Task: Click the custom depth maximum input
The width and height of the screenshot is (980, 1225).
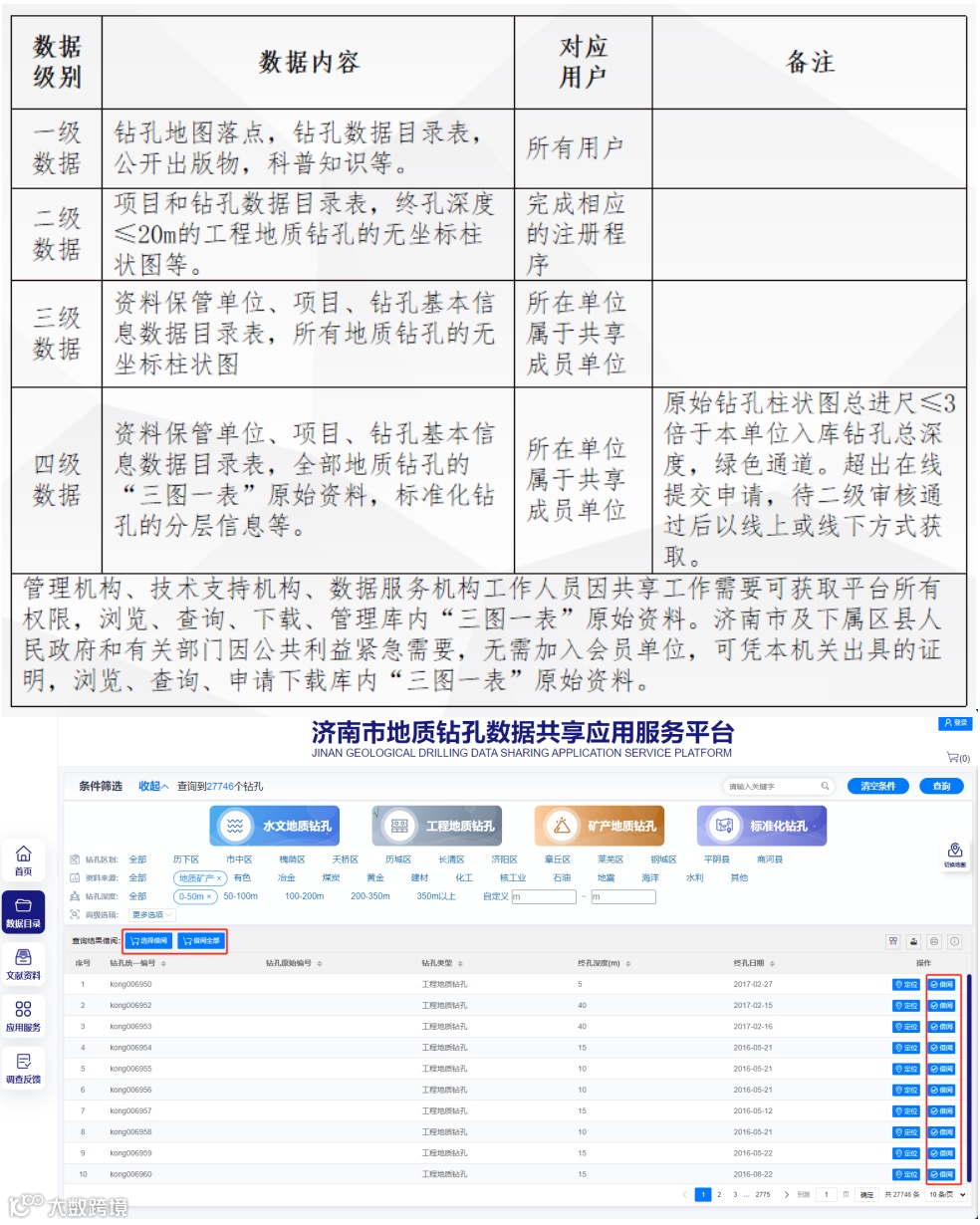Action: pos(623,896)
